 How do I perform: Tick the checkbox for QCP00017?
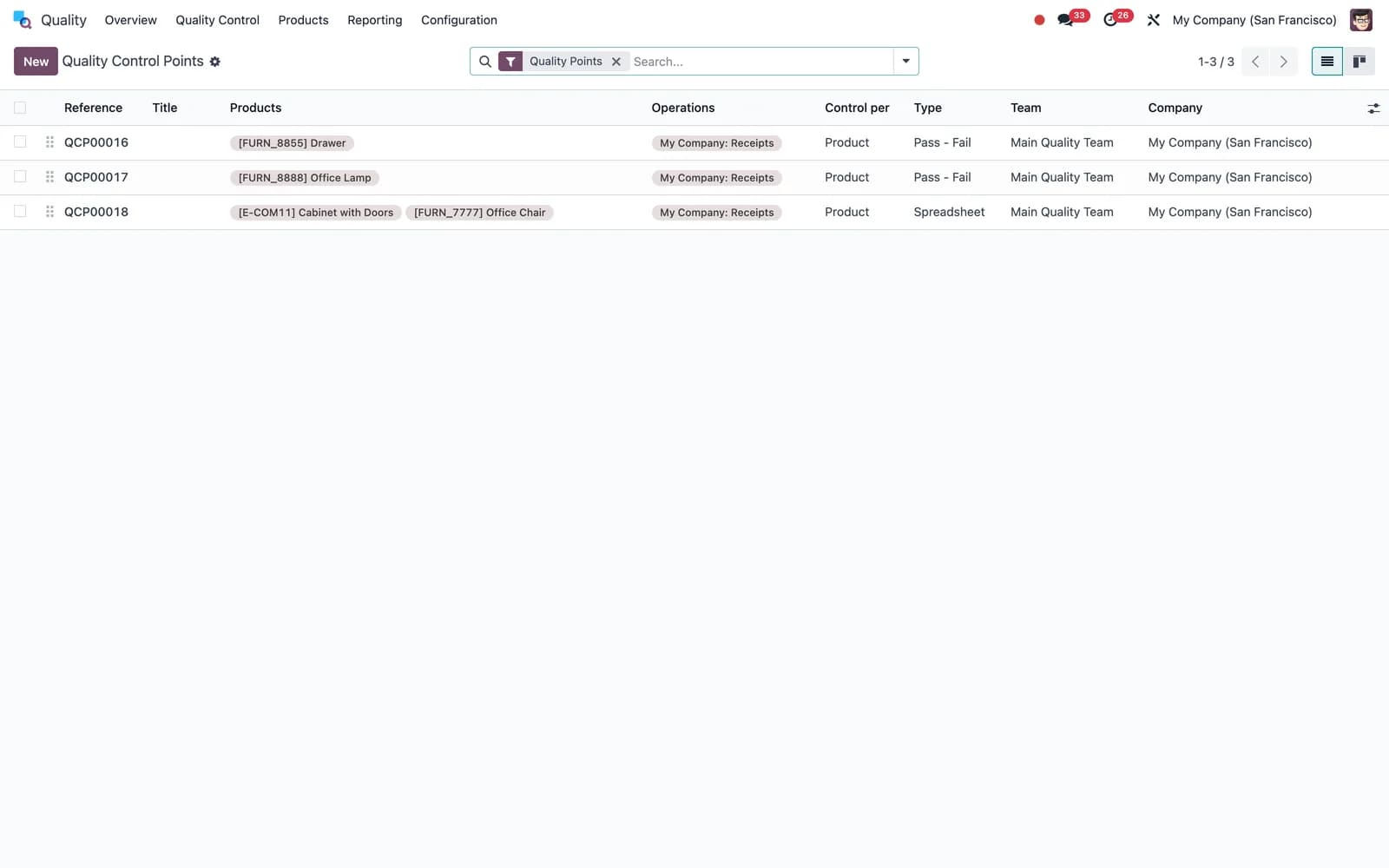click(20, 177)
